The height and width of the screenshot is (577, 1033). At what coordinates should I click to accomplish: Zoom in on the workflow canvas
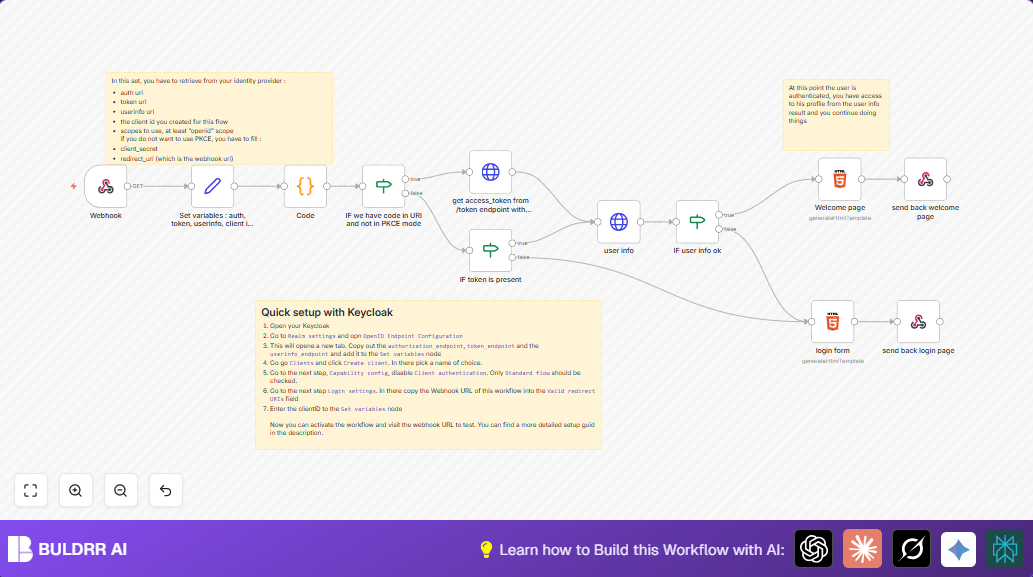point(76,490)
